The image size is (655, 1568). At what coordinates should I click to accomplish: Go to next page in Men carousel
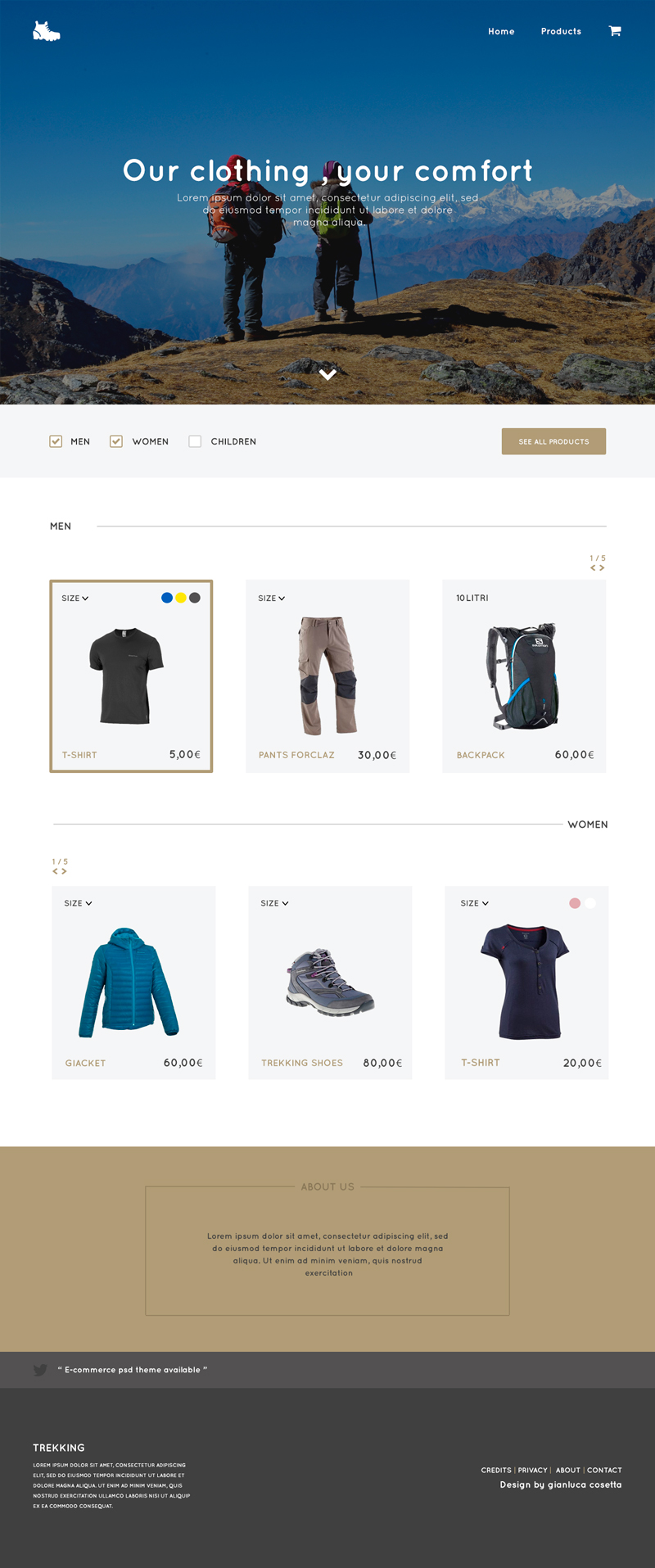coord(602,567)
